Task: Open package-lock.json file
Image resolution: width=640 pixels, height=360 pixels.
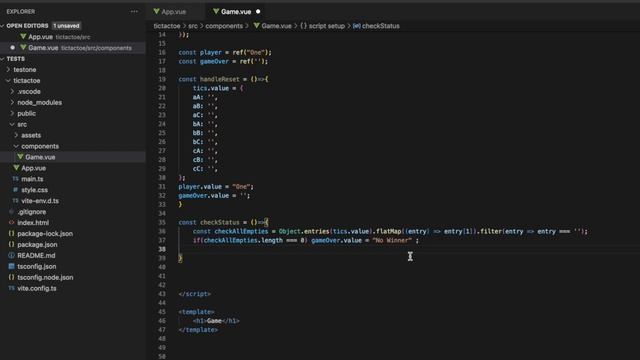Action: pos(45,233)
